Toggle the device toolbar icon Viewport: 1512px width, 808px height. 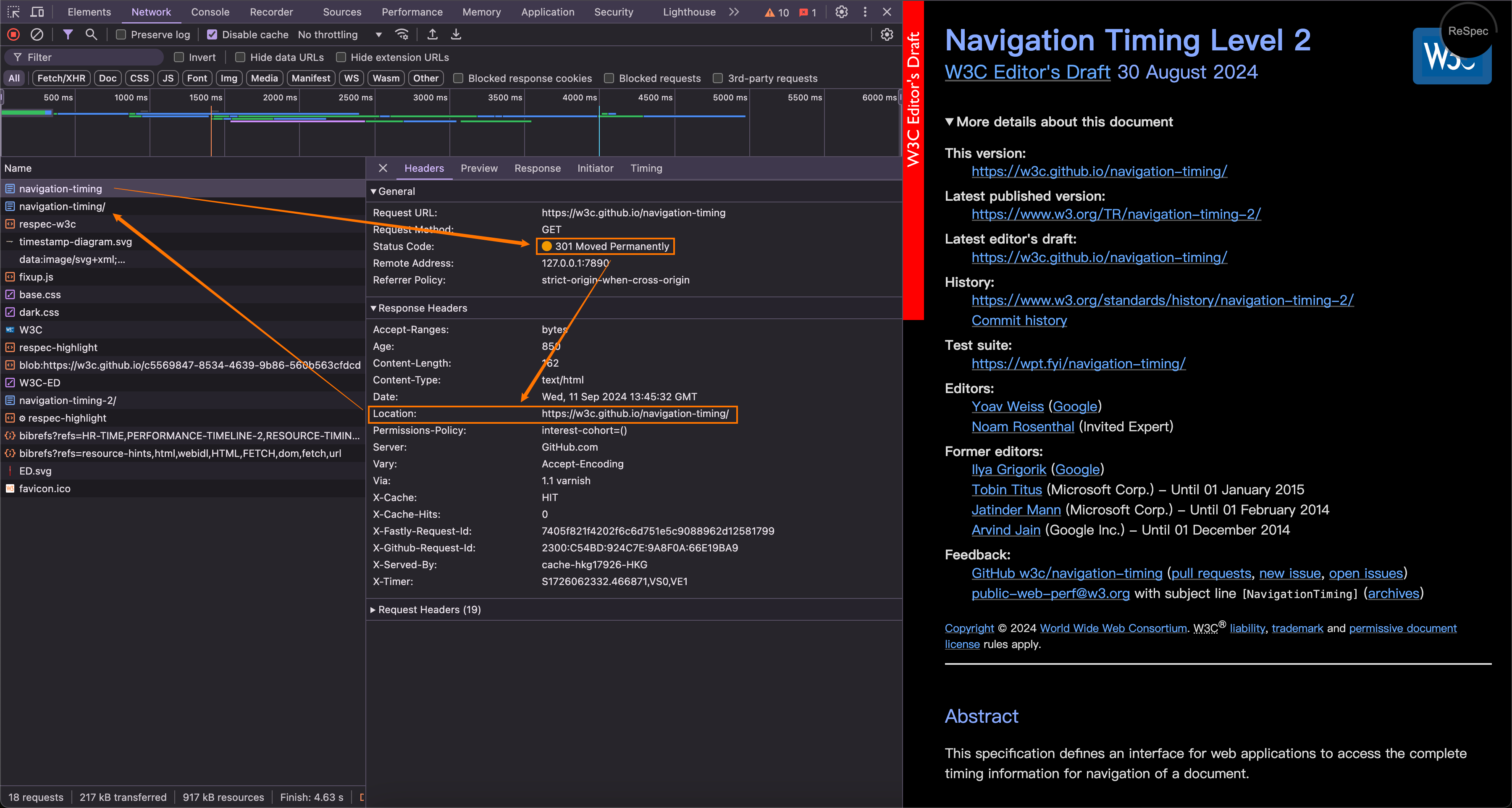(37, 12)
